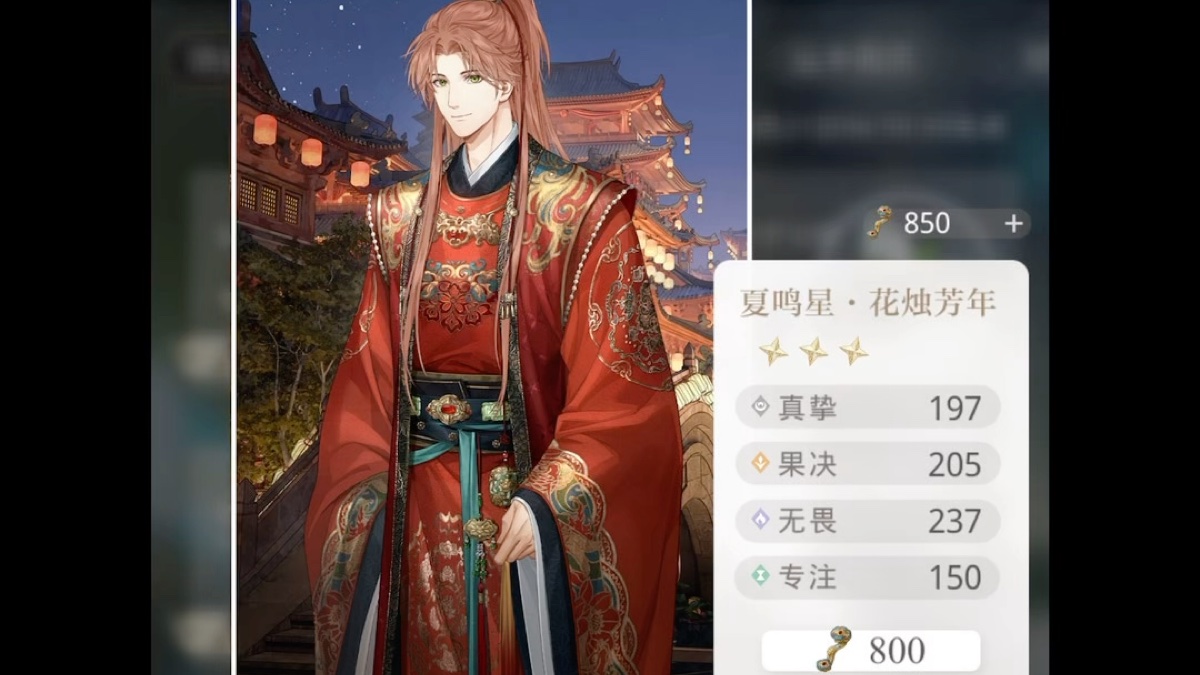Buy the card for 800
The image size is (1200, 675).
(871, 651)
